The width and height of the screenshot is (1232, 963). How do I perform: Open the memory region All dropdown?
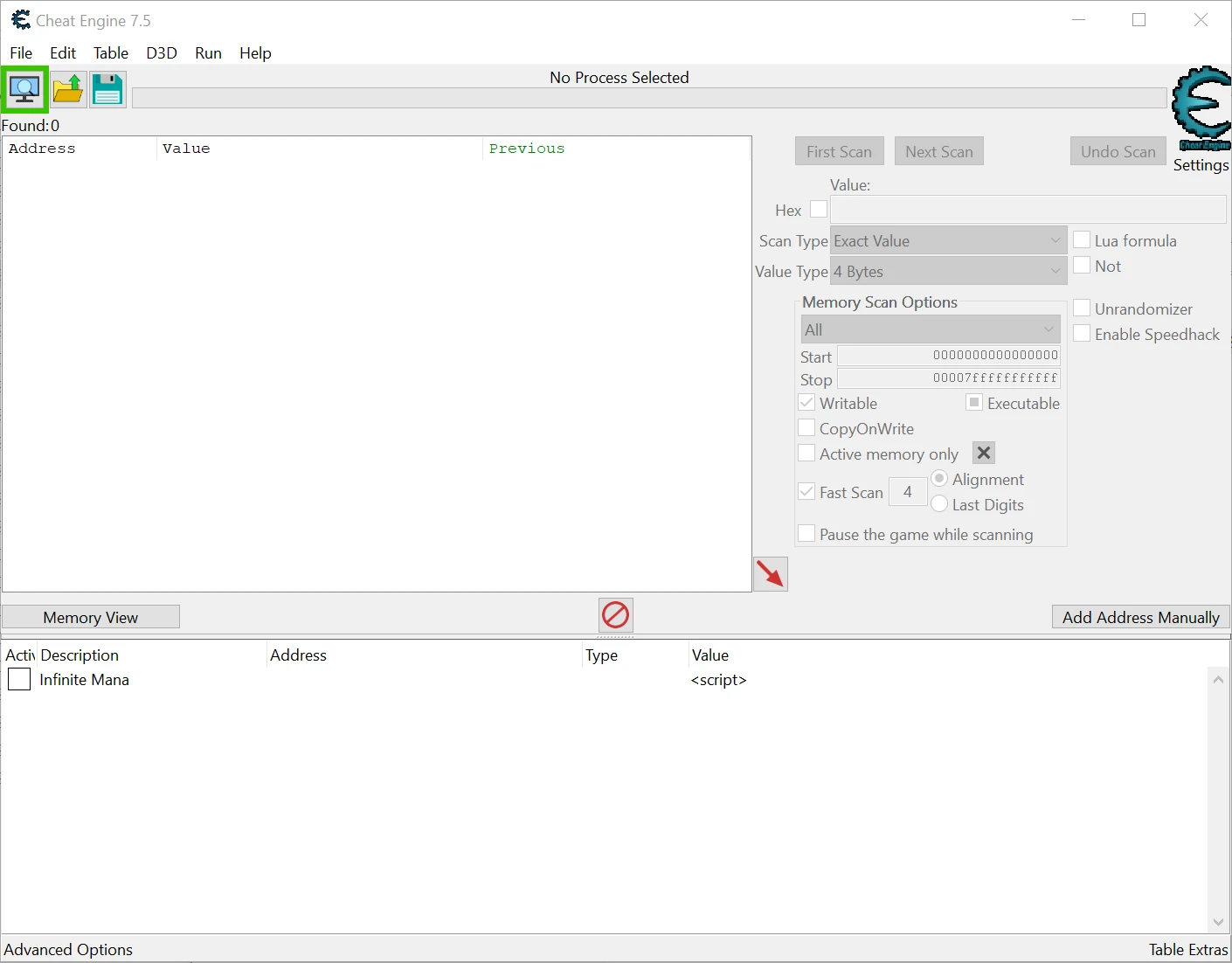coord(931,329)
